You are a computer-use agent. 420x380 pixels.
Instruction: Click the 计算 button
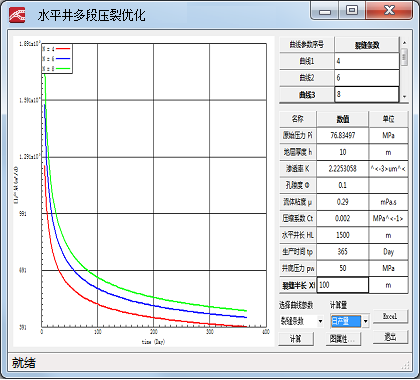pos(296,339)
